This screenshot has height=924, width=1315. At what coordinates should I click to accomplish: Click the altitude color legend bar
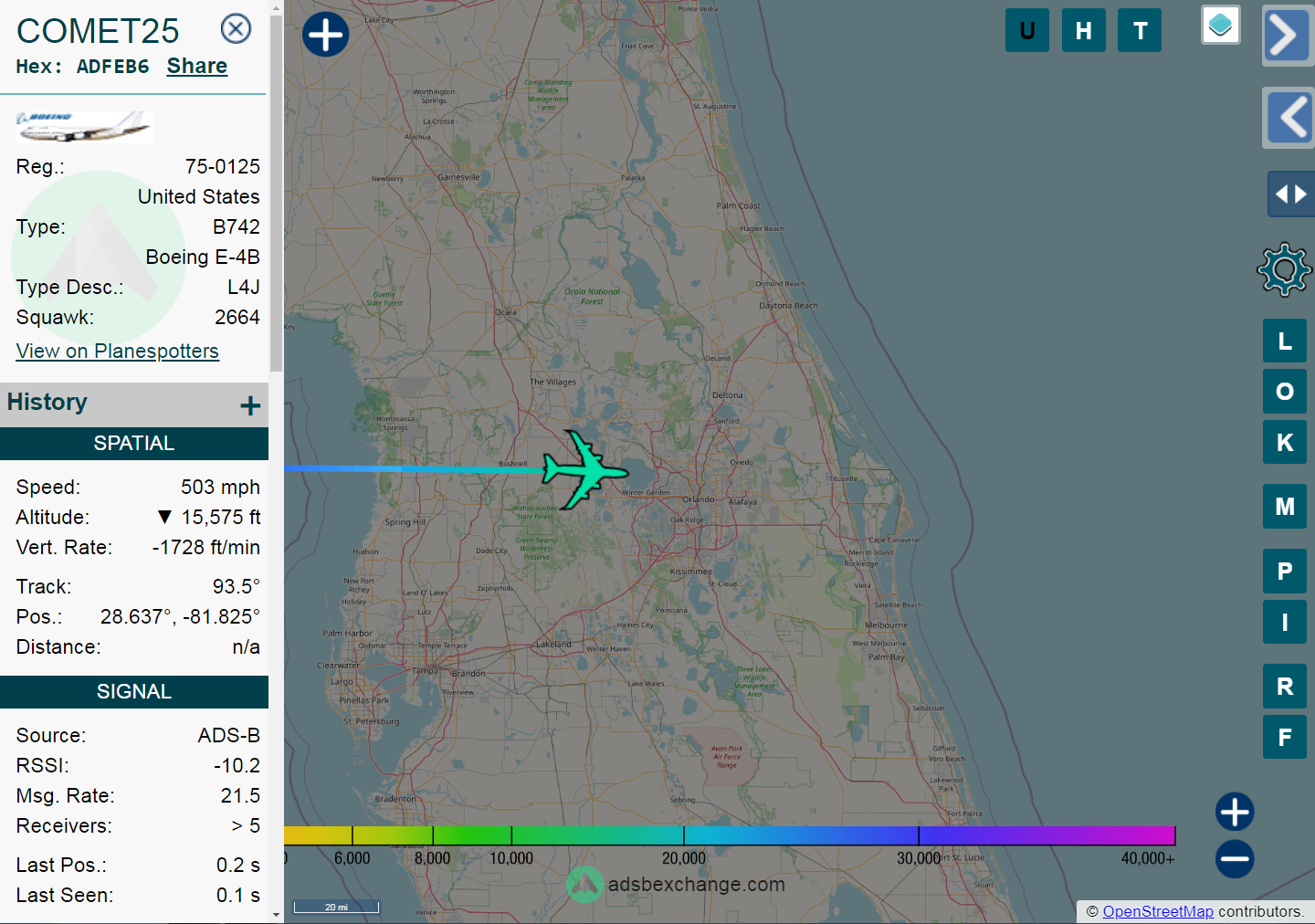point(730,835)
